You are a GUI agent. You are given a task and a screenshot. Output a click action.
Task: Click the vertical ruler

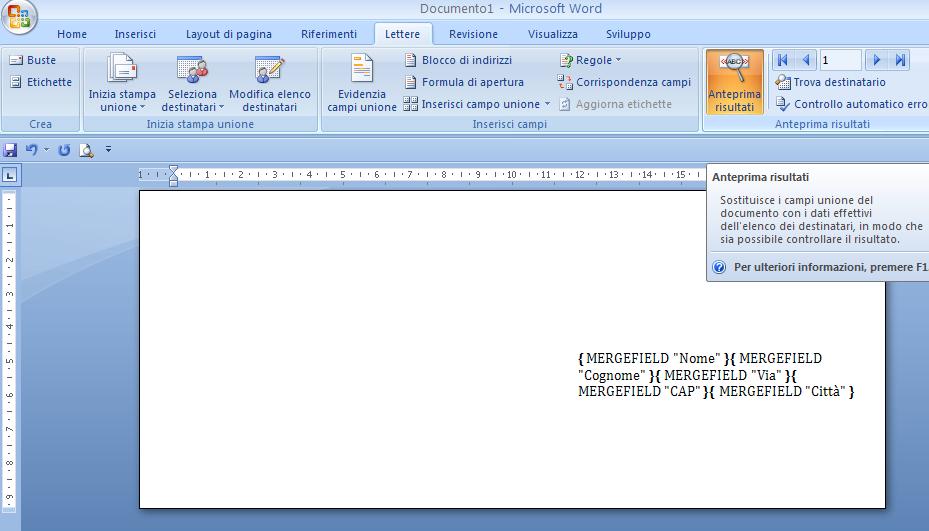(x=10, y=351)
